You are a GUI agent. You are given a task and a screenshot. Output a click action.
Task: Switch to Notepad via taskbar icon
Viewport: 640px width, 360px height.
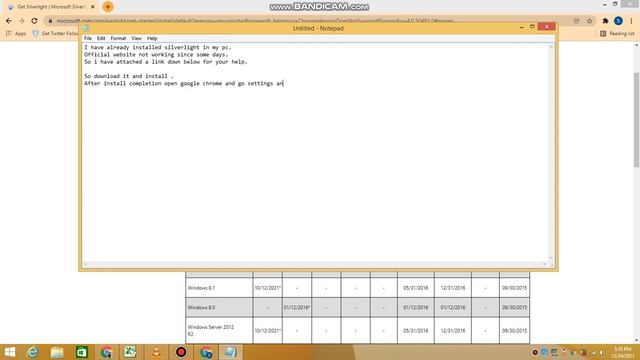tap(231, 352)
